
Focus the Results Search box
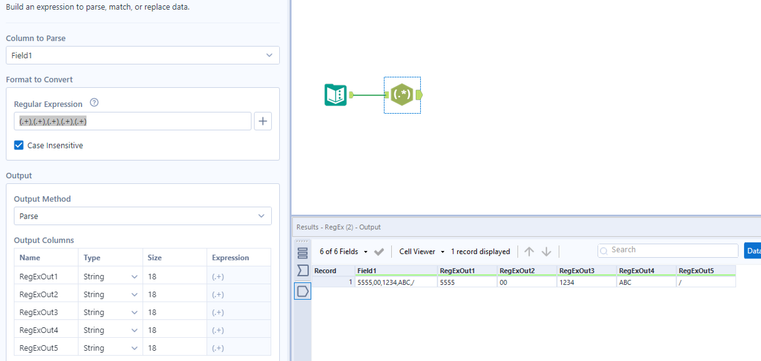tap(668, 250)
